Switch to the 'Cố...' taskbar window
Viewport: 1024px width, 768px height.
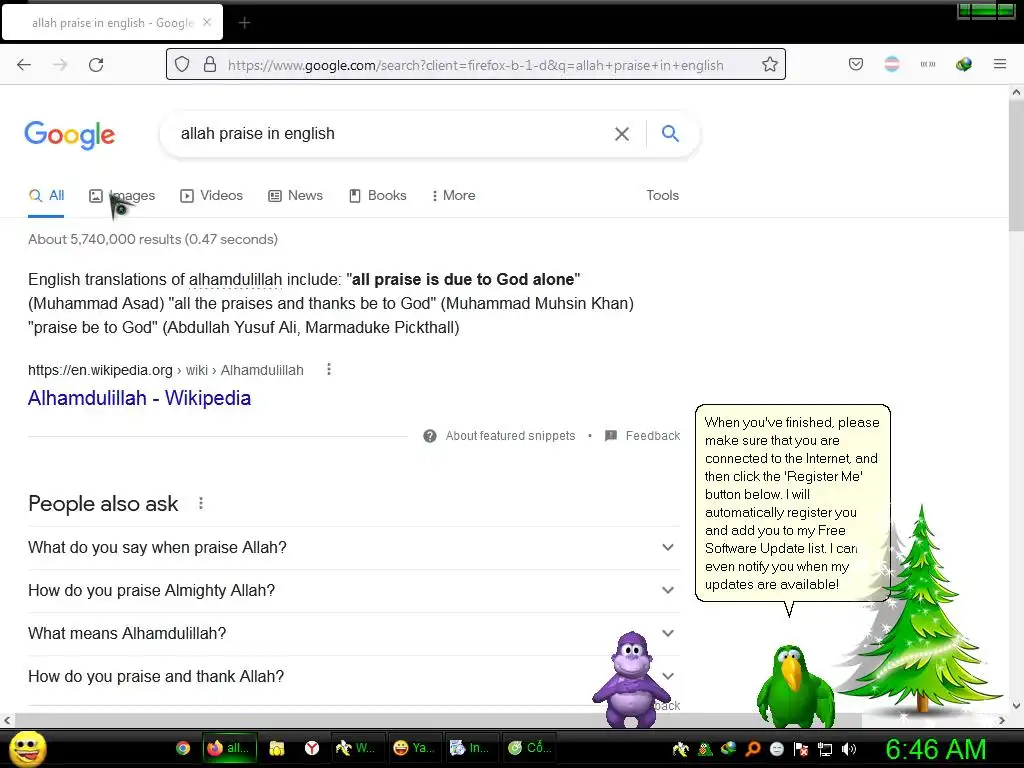coord(530,748)
